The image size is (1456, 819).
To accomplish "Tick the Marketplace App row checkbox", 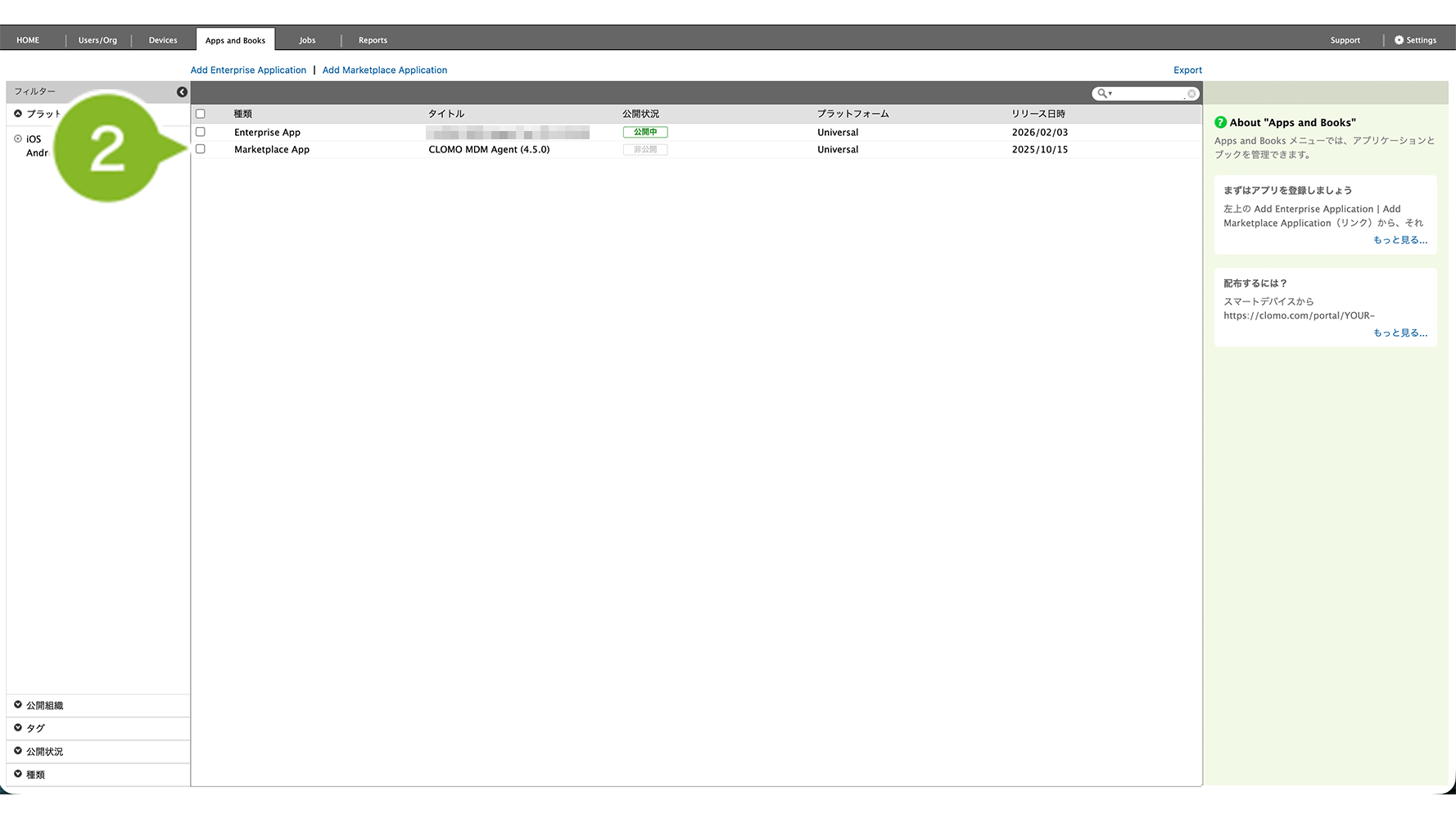I will (x=201, y=149).
